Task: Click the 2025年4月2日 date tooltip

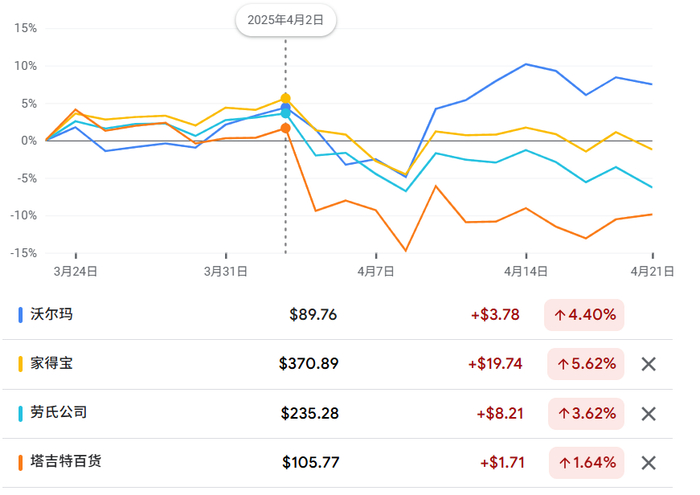Action: 285,20
